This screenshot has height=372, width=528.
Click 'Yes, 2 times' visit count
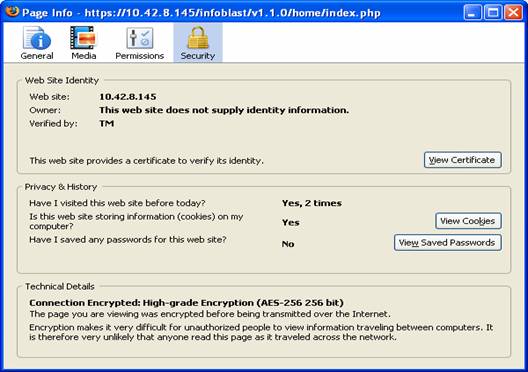[312, 203]
